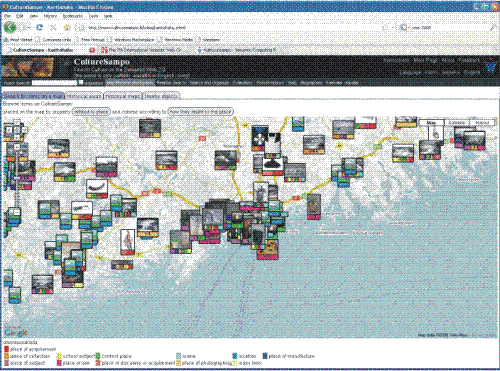This screenshot has width=500, height=371.
Task: Zoom out with the map minus button
Action: pos(16,212)
